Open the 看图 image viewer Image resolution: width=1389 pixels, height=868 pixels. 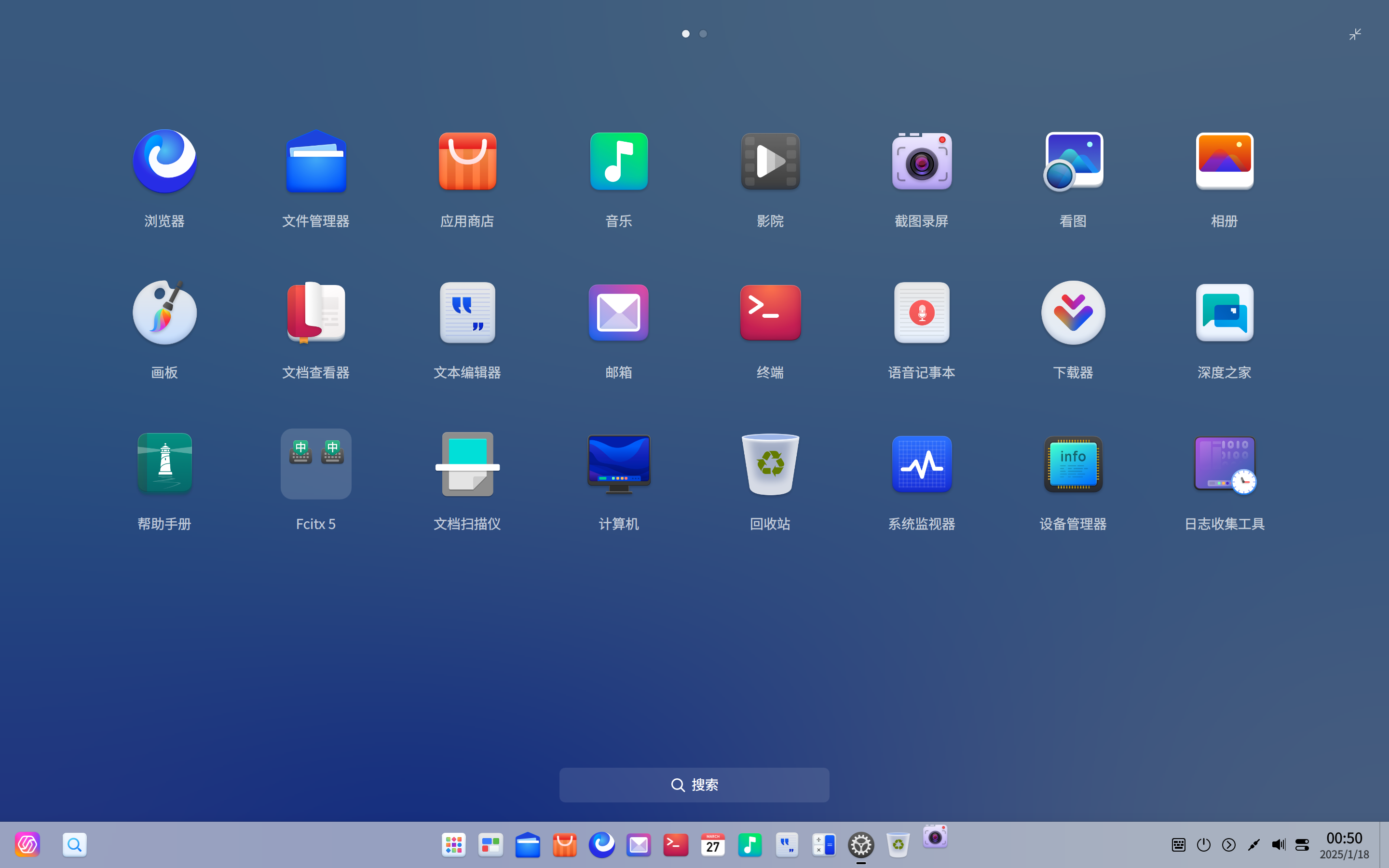tap(1073, 162)
